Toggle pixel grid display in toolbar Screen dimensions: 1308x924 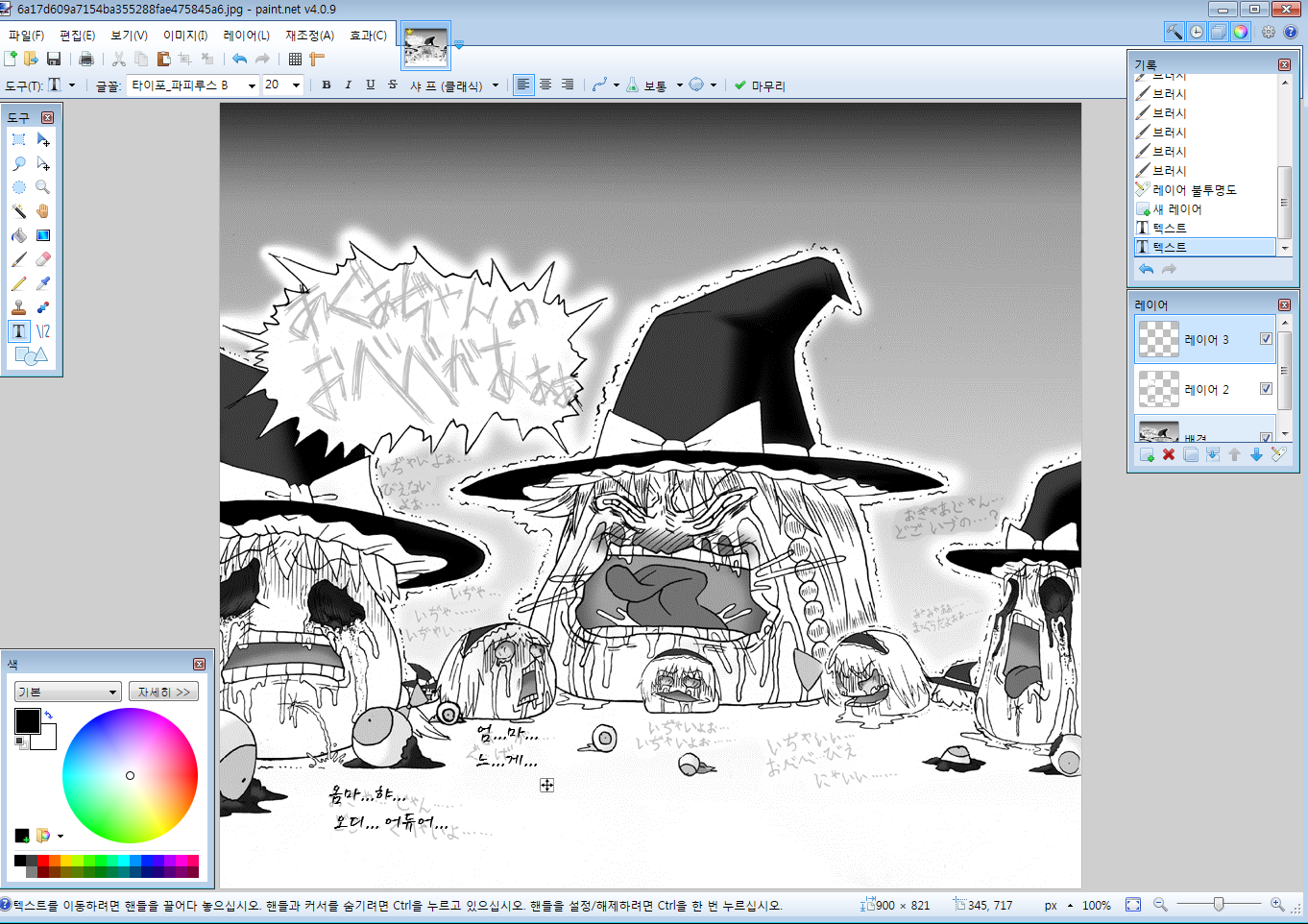pos(295,60)
